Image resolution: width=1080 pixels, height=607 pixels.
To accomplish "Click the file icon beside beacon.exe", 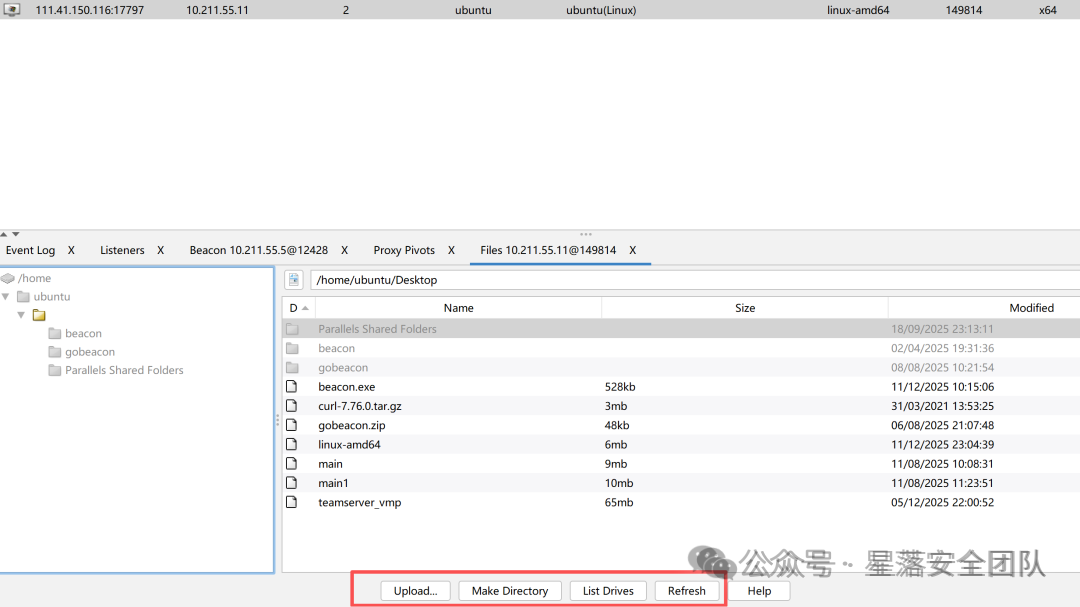I will (x=292, y=387).
